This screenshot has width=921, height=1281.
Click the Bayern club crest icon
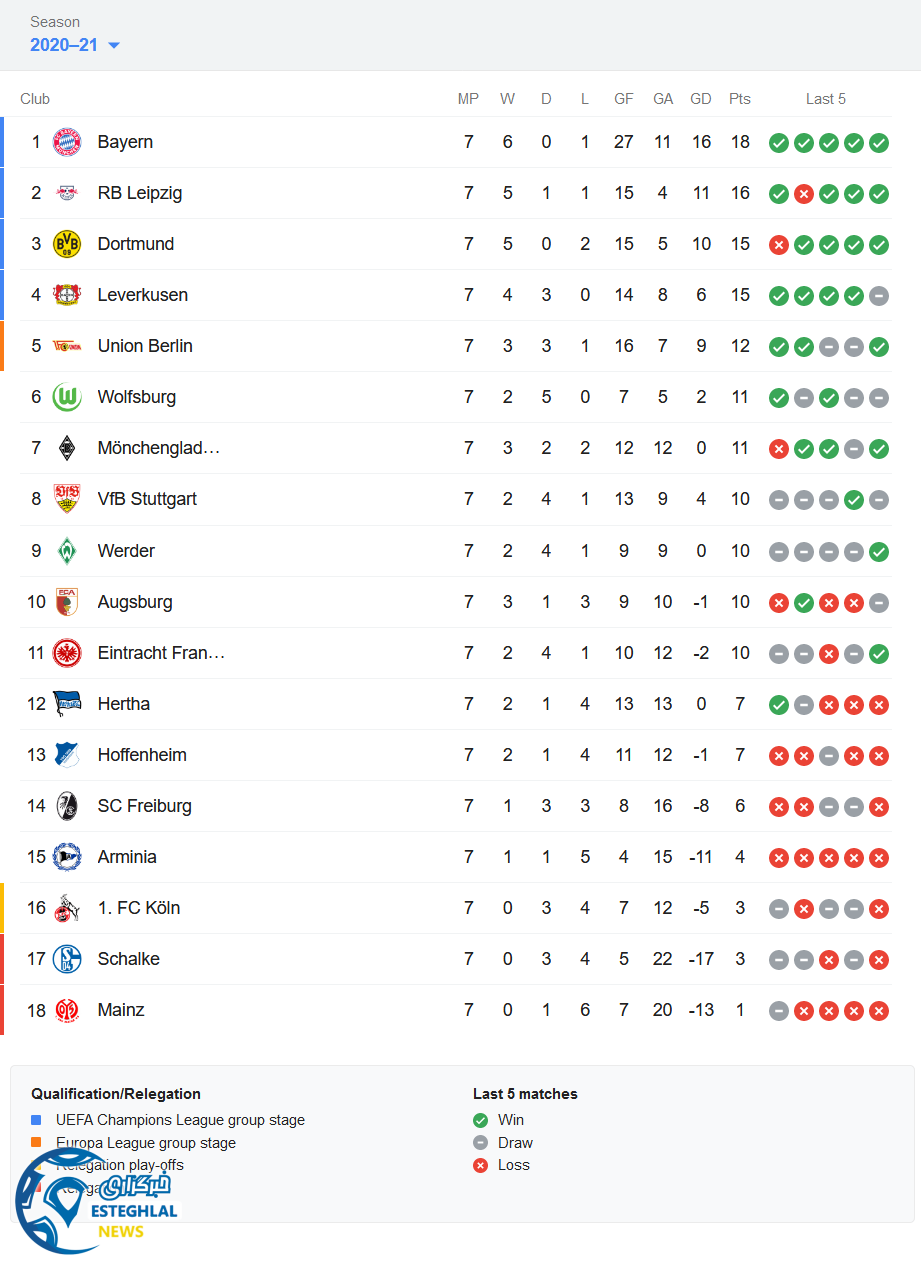67,142
